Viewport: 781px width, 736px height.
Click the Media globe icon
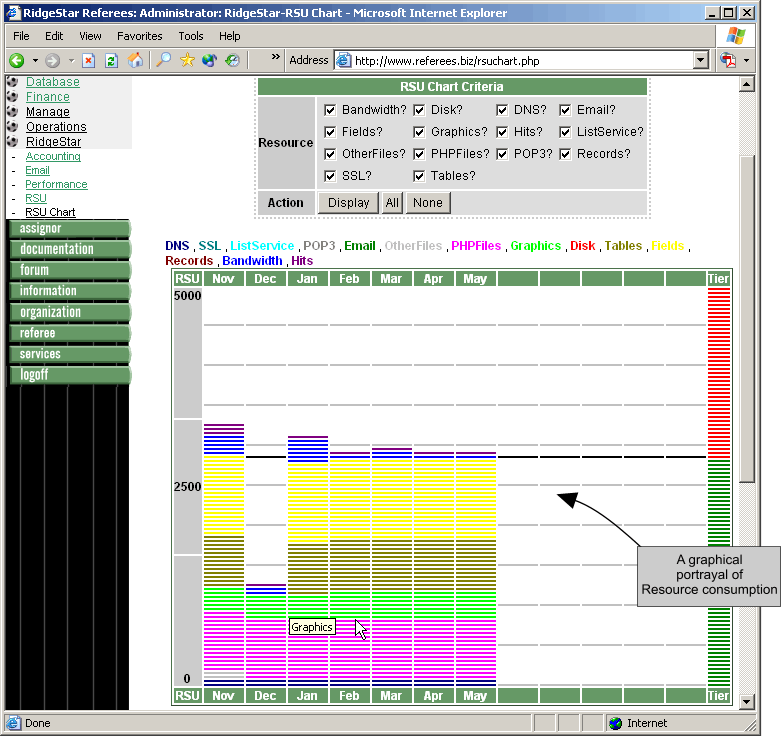pyautogui.click(x=209, y=60)
